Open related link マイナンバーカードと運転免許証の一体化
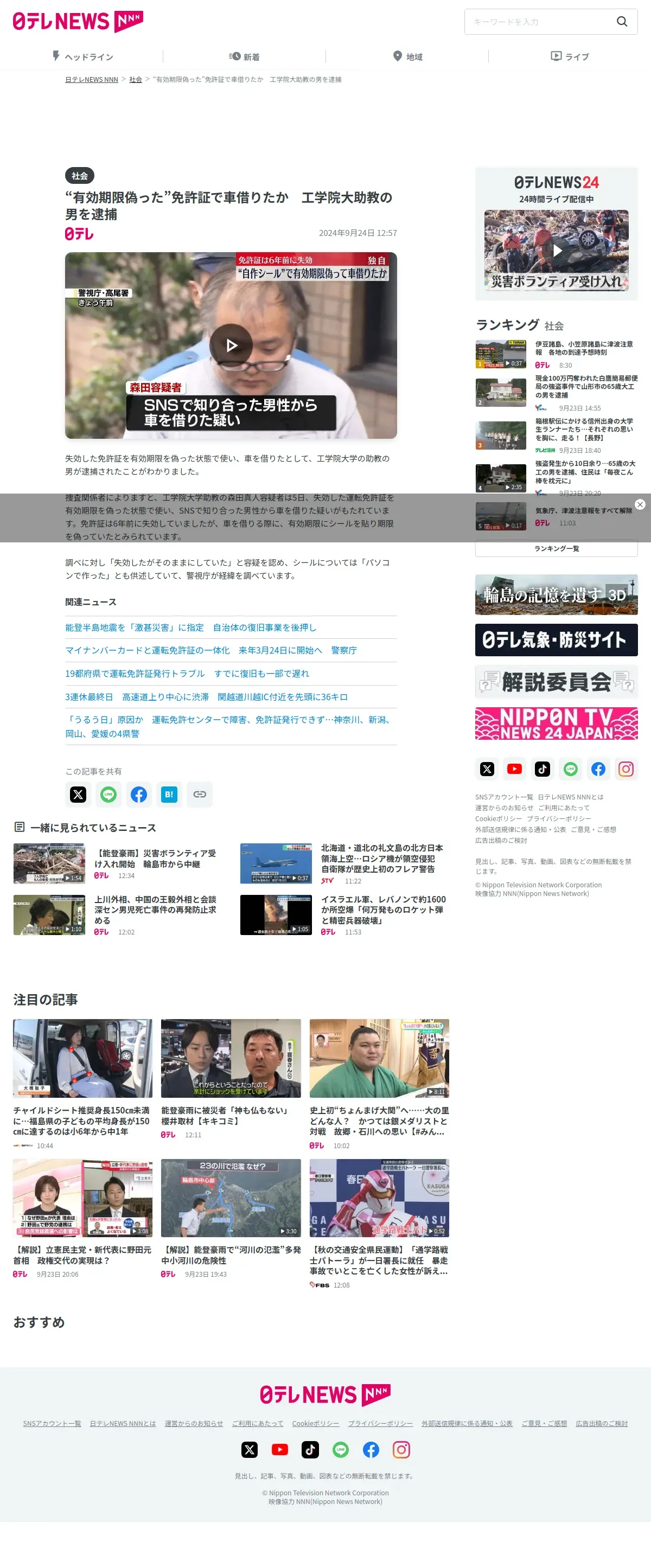This screenshot has height=1568, width=651. coord(212,651)
